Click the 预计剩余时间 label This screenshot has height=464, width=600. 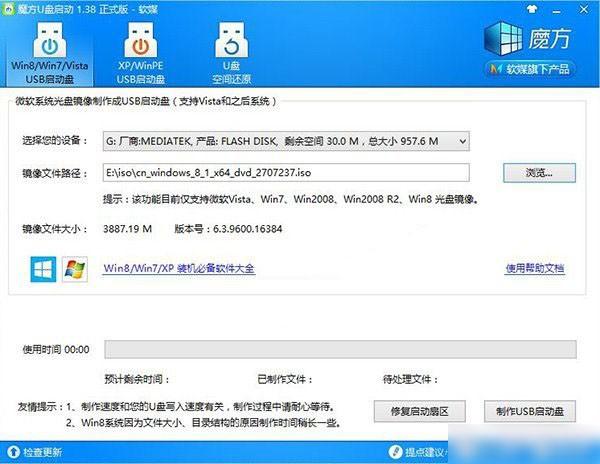[x=137, y=379]
